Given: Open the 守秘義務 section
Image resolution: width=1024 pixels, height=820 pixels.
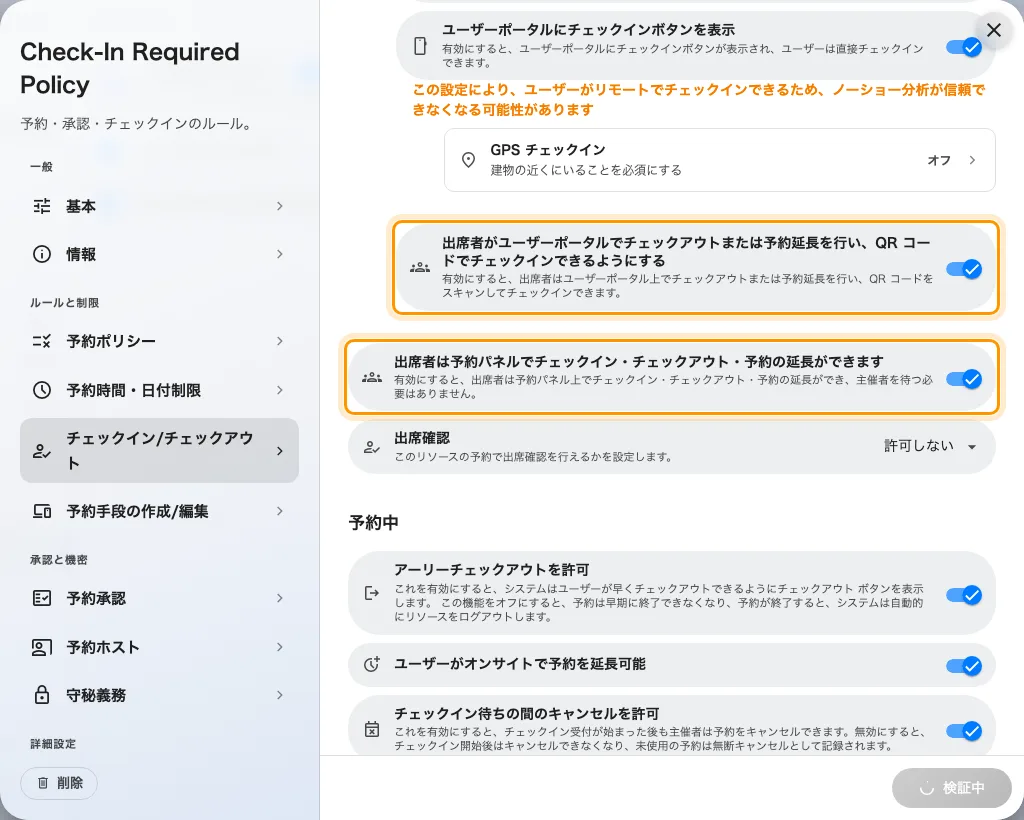Looking at the screenshot, I should point(159,695).
